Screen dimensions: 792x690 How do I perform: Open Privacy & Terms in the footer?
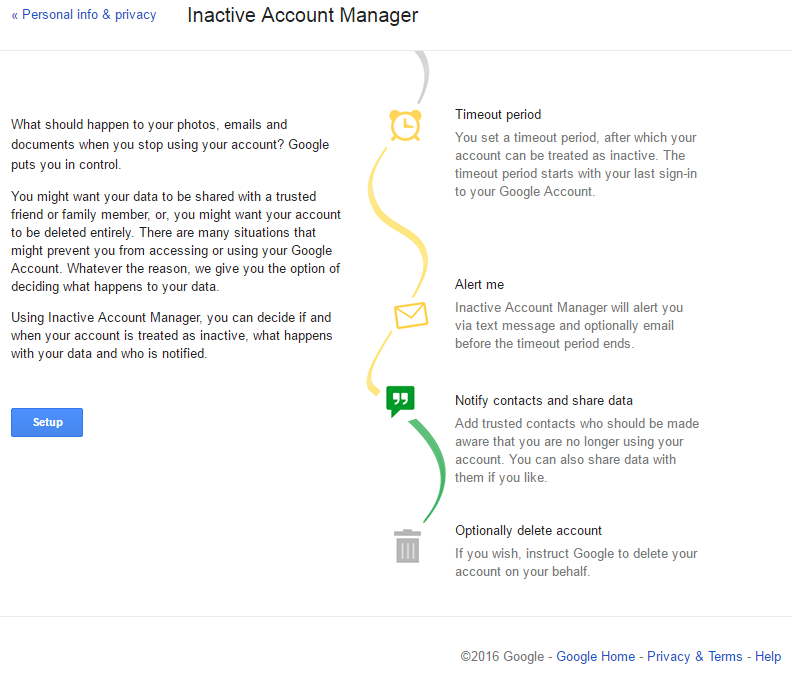coord(695,656)
